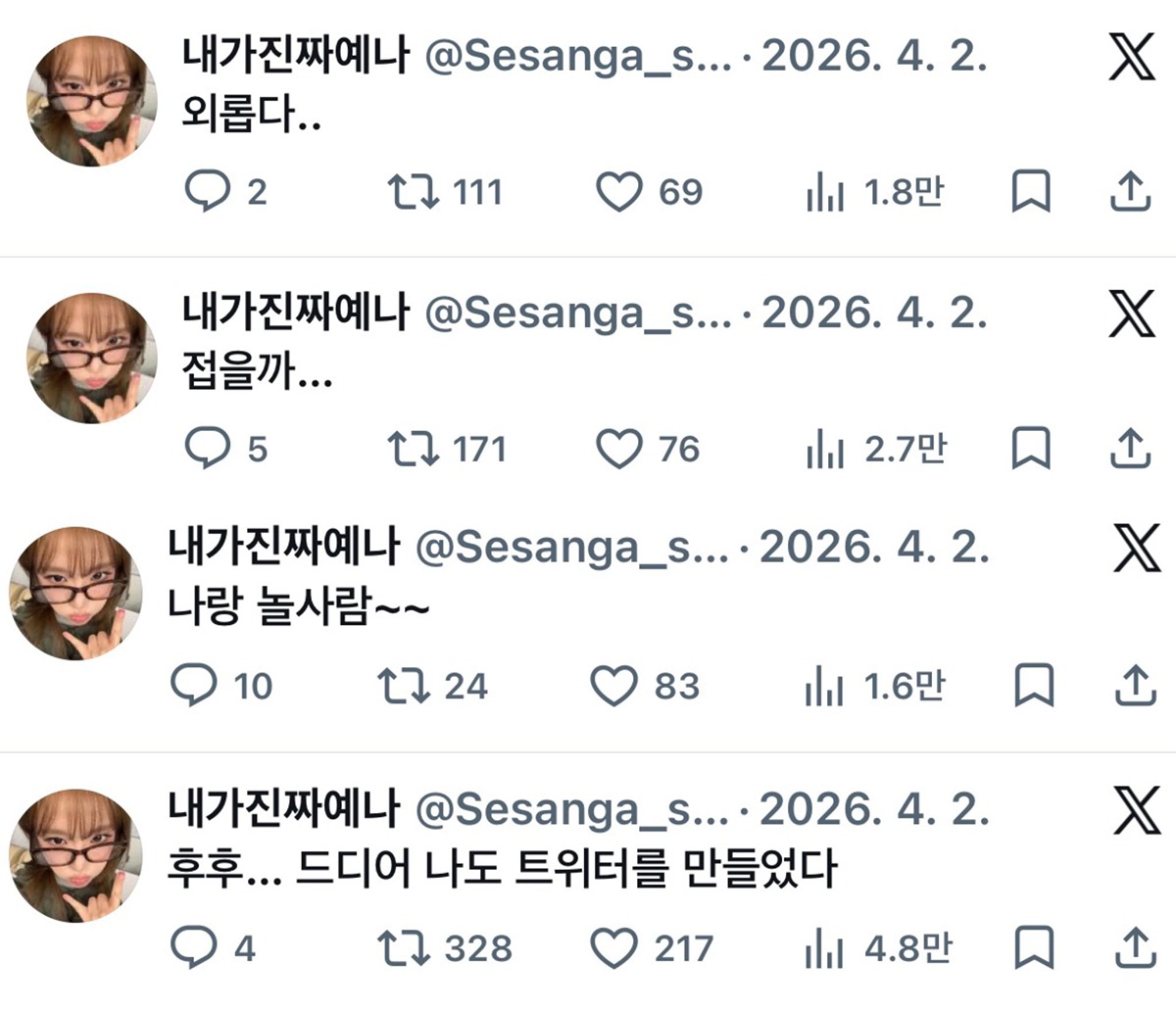1176x1011 pixels.
Task: Open view stats for '접을까...' tweet
Action: pyautogui.click(x=824, y=450)
